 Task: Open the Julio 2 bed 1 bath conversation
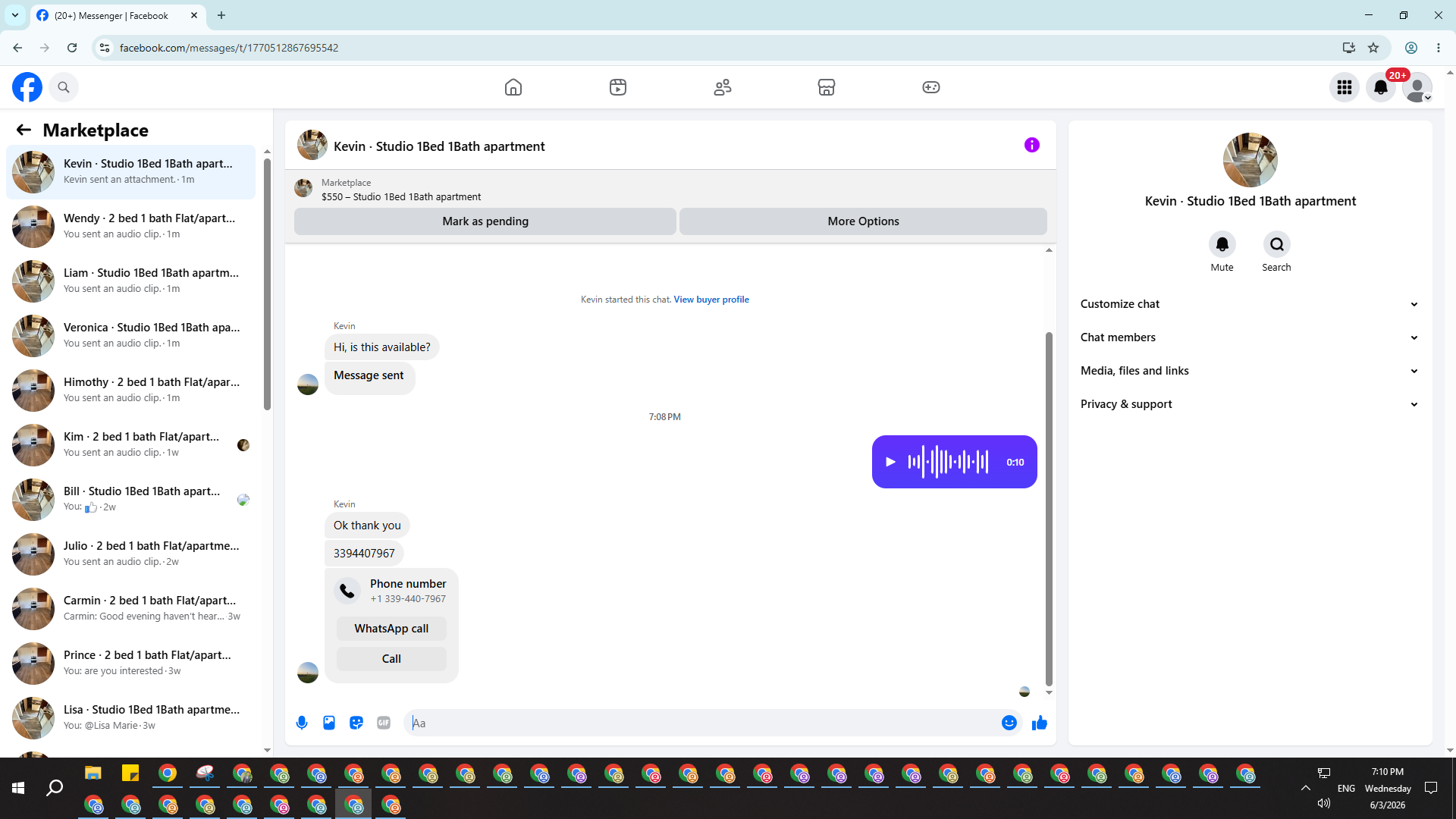(x=131, y=554)
